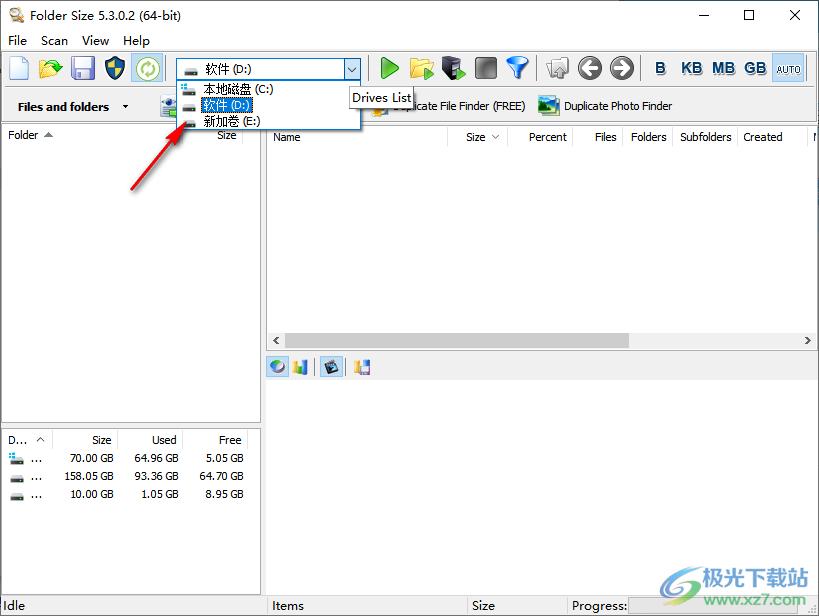Open the View menu

tap(95, 41)
